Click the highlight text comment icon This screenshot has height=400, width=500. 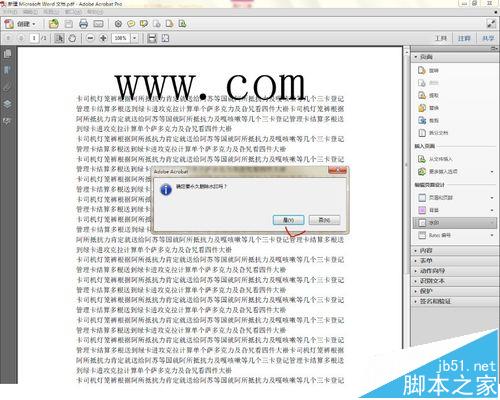pyautogui.click(x=144, y=24)
